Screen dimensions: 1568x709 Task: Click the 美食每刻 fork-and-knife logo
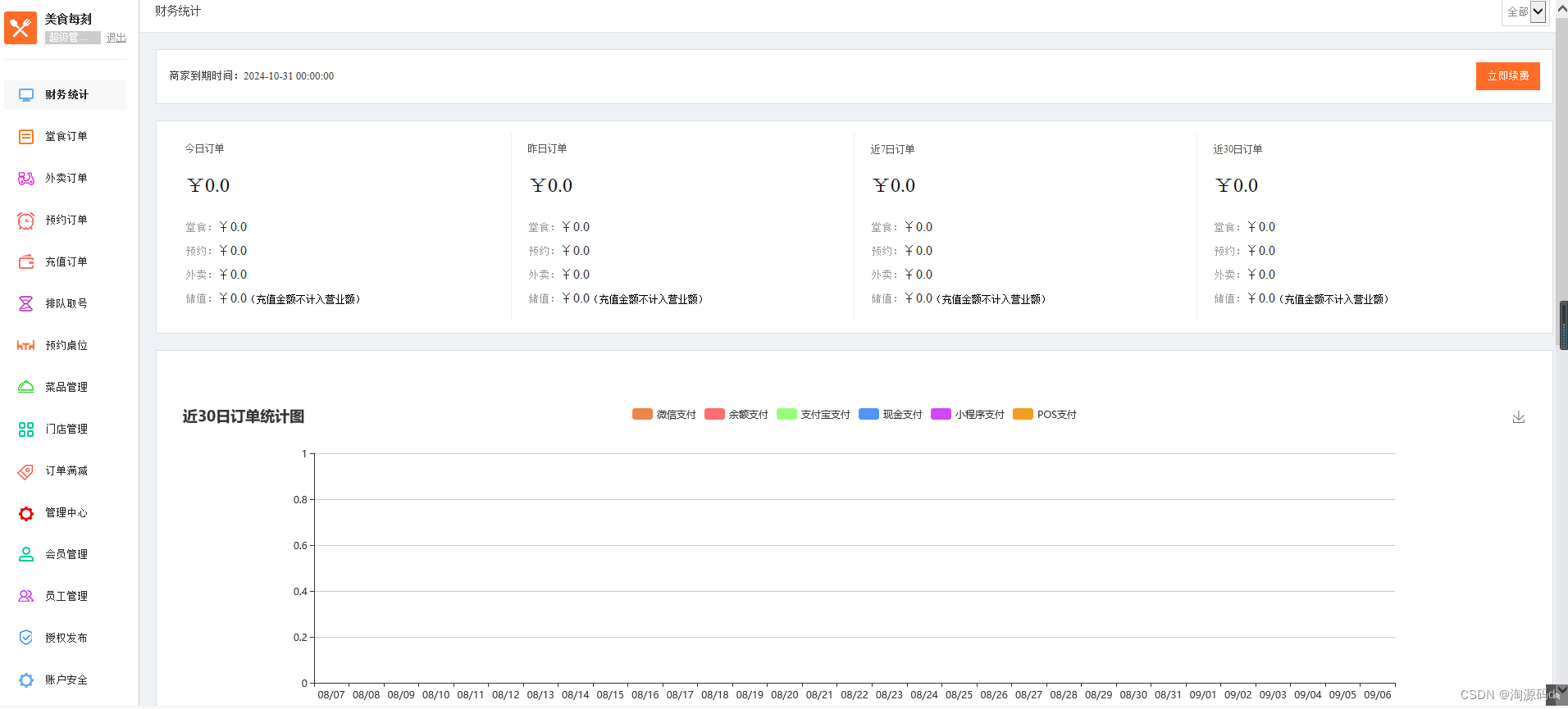[21, 28]
